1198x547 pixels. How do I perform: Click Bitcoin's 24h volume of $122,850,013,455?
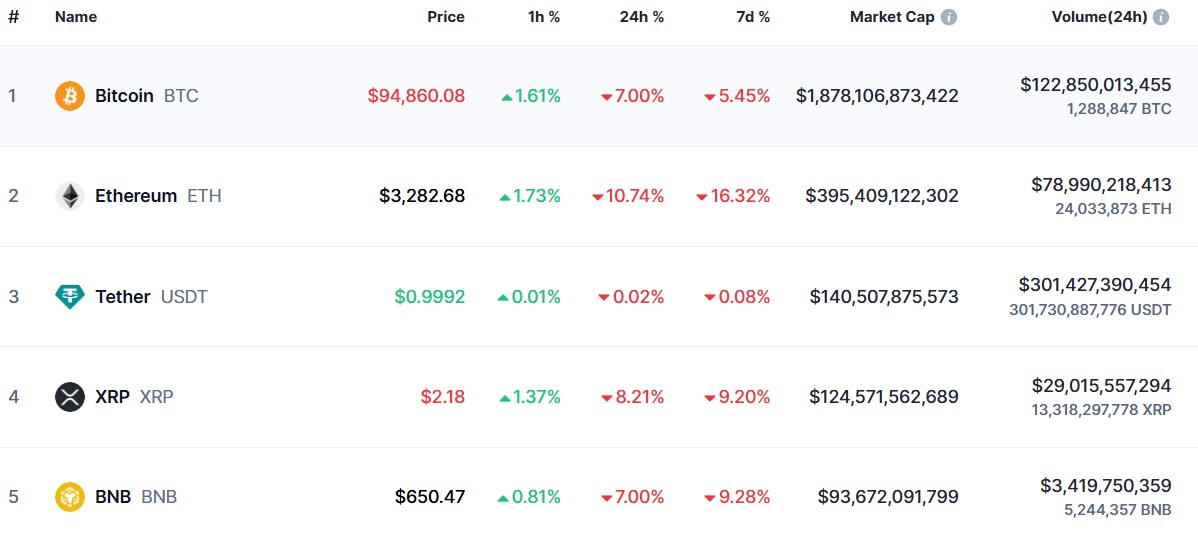(x=1095, y=85)
